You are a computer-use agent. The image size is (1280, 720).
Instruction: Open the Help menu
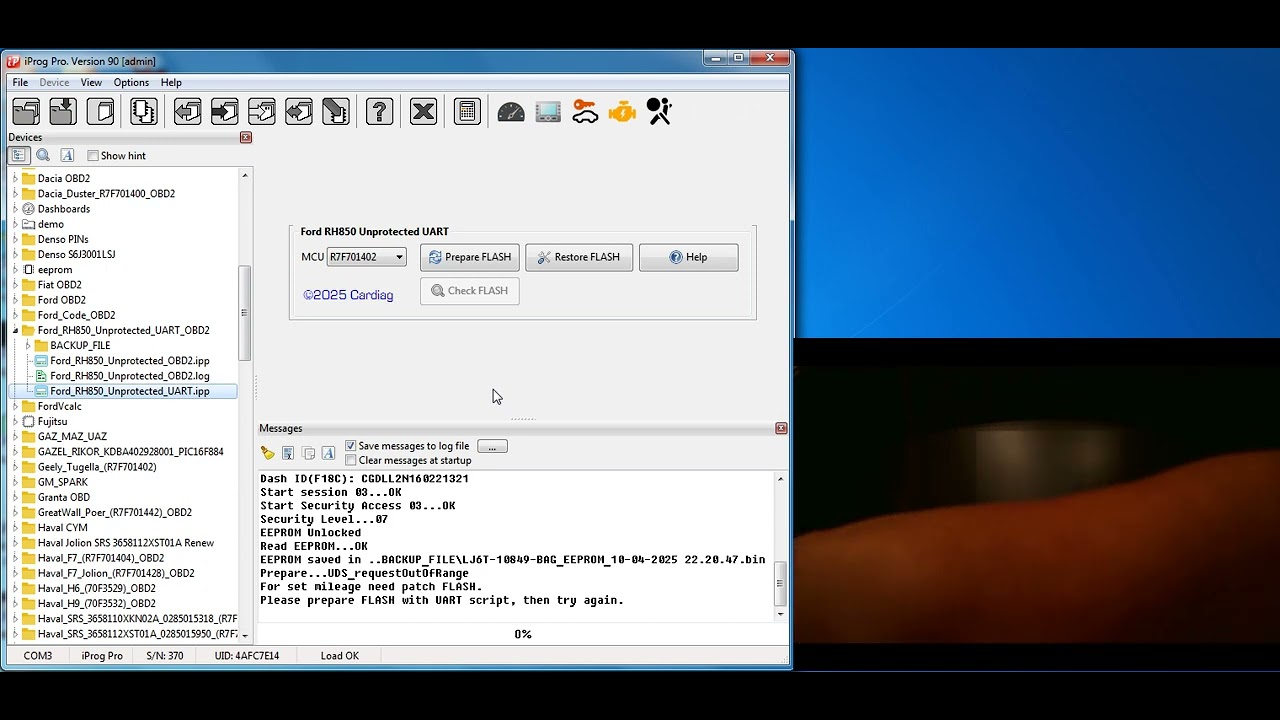click(x=171, y=83)
